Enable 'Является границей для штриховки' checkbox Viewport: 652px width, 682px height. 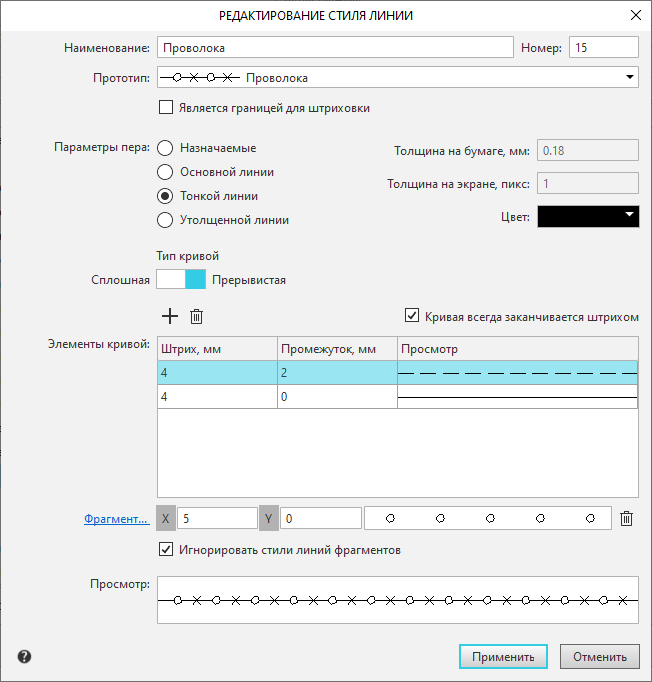click(166, 108)
